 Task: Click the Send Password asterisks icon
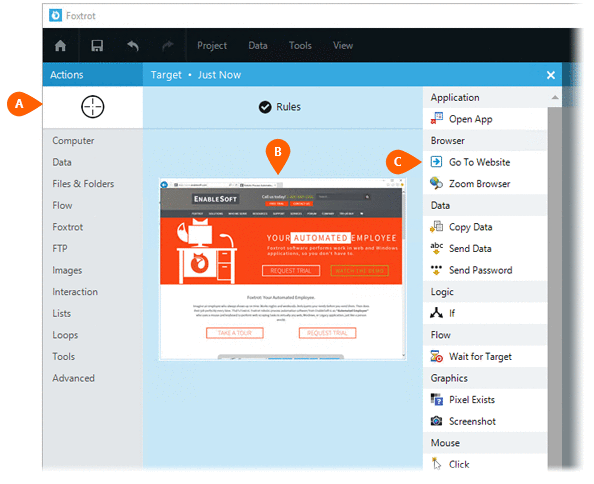pos(436,270)
